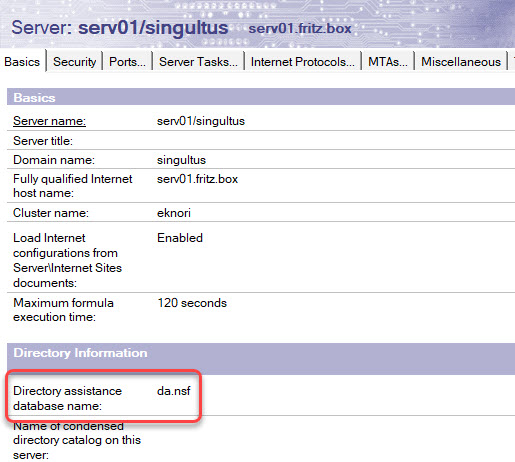Screen dimensions: 515x462
Task: Switch to the Security tab
Action: pos(74,62)
